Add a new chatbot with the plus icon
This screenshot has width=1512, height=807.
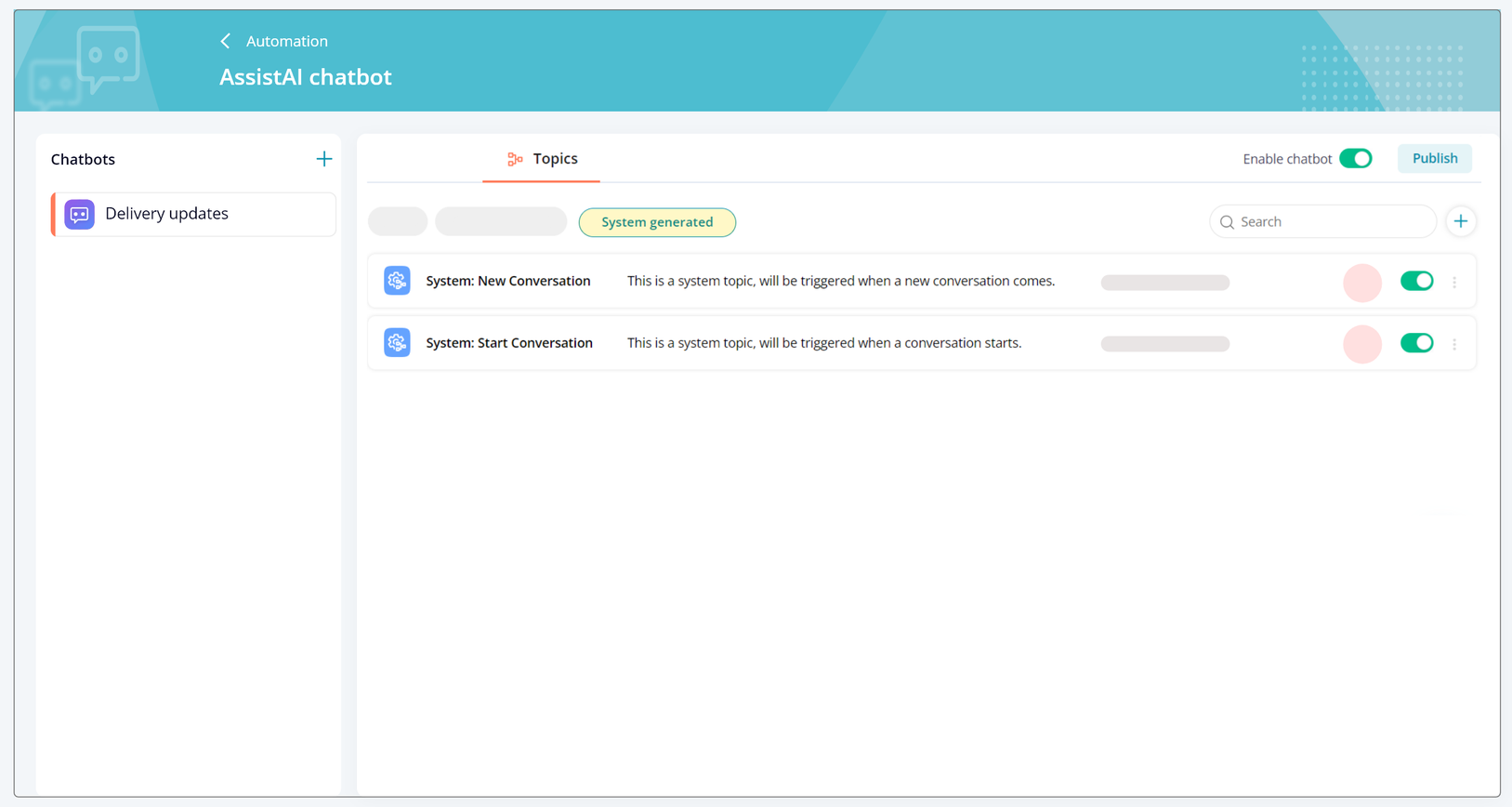pyautogui.click(x=323, y=159)
